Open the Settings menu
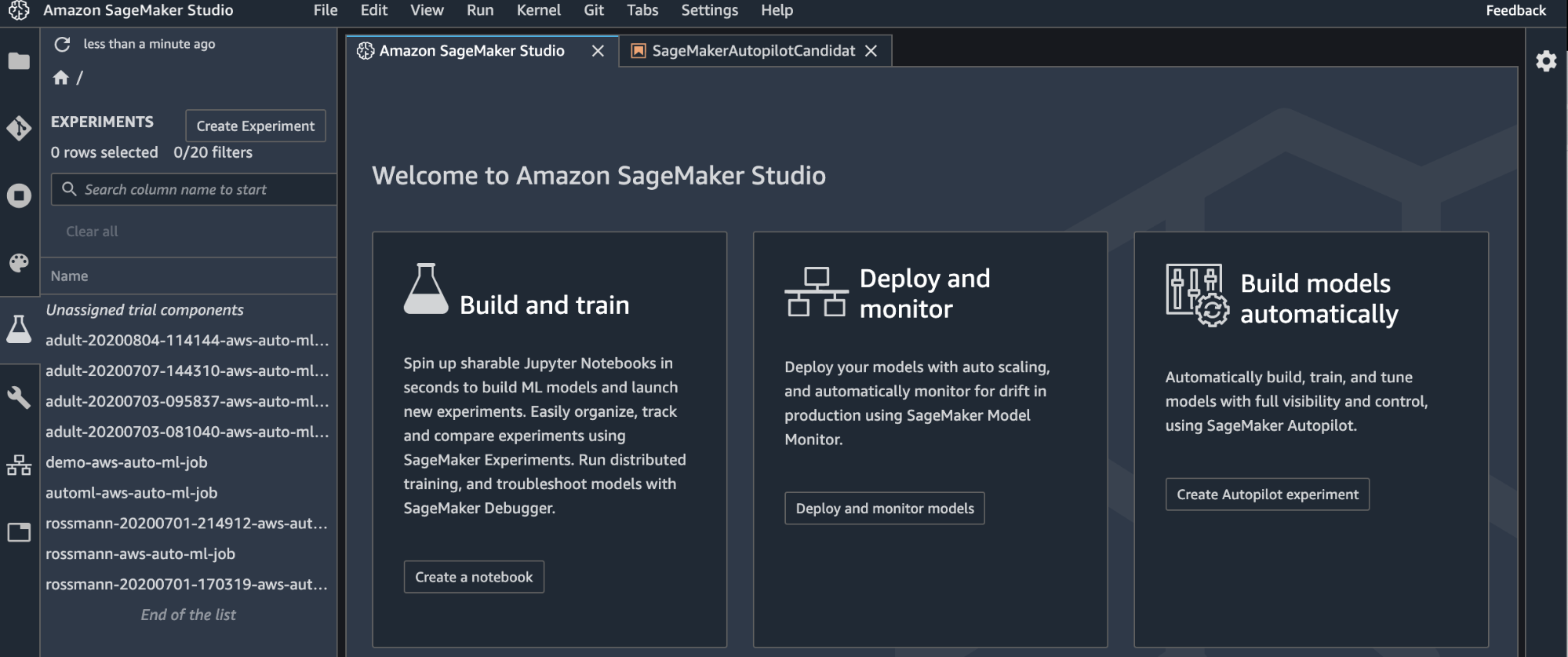Viewport: 1568px width, 657px height. (710, 10)
